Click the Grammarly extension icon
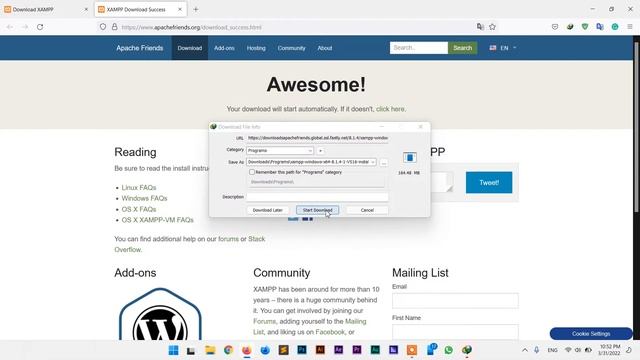 [x=615, y=27]
